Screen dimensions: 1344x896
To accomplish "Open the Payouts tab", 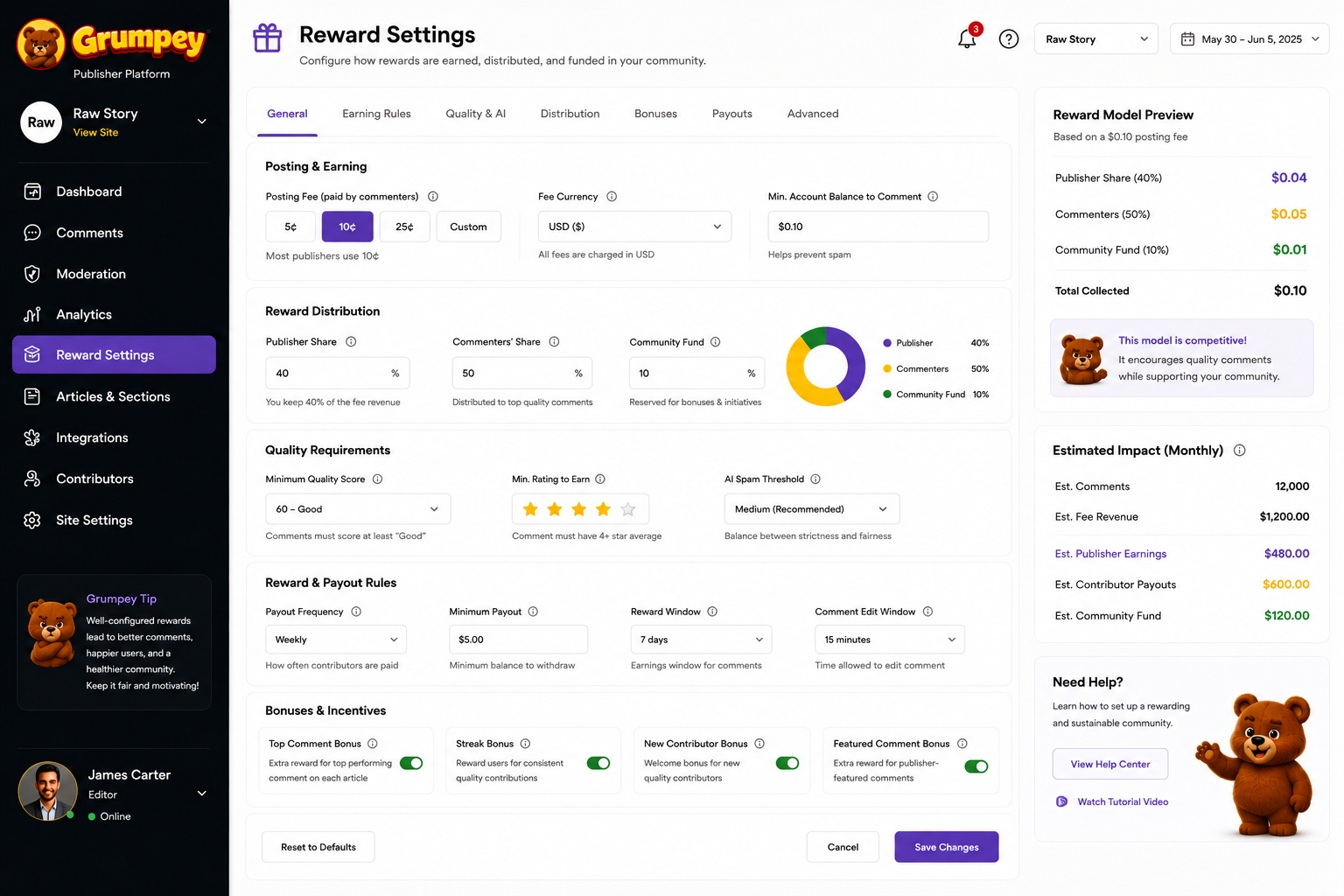I will click(x=732, y=114).
